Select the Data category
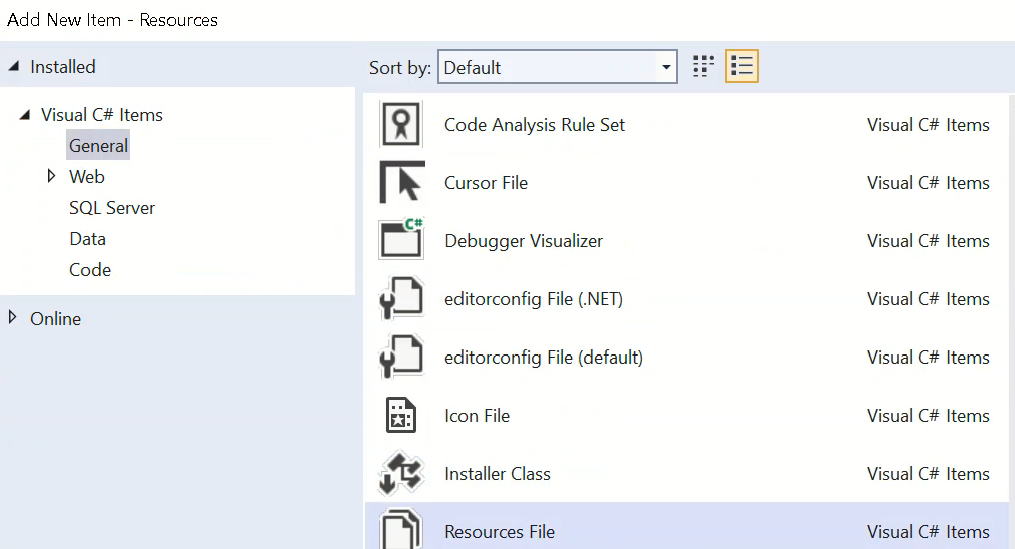The width and height of the screenshot is (1015, 549). pyautogui.click(x=87, y=239)
